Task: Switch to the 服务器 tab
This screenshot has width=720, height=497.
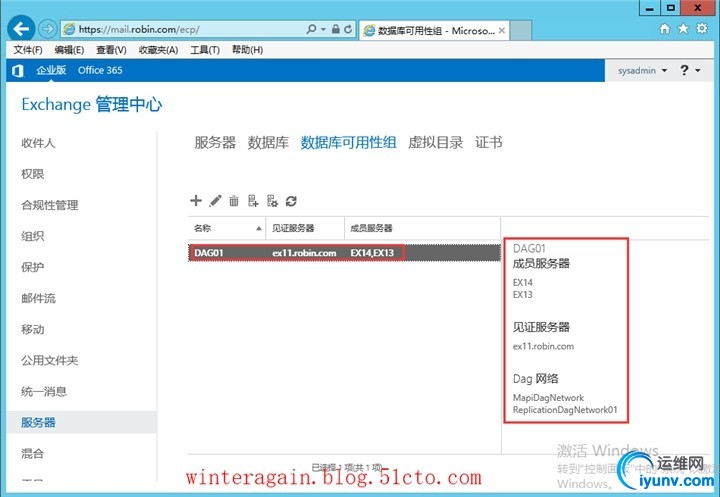Action: click(215, 142)
